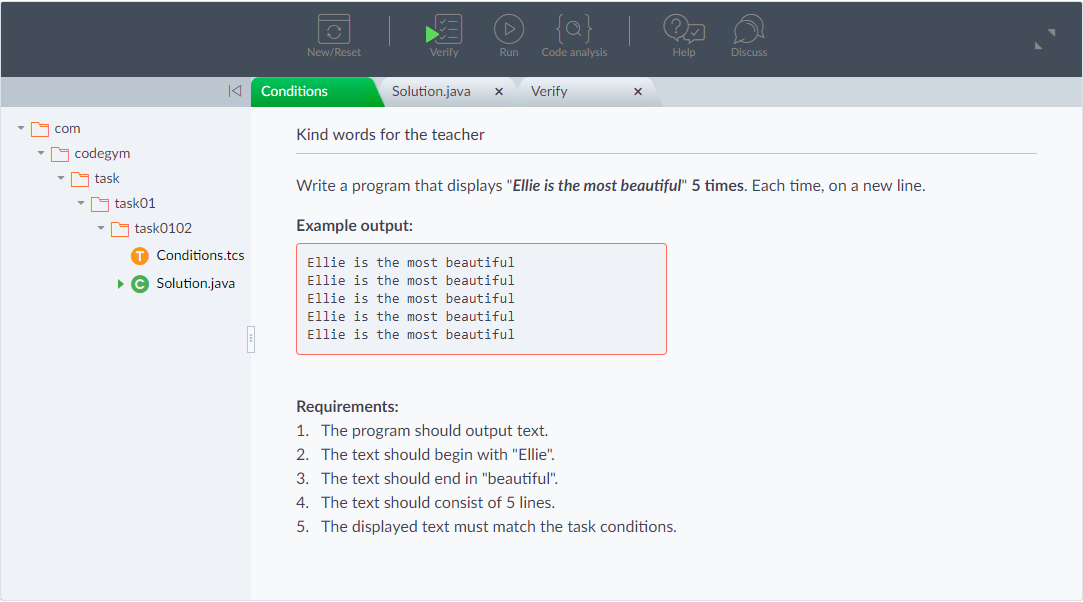Click the panel splitter handle
The width and height of the screenshot is (1083, 602).
click(x=251, y=340)
